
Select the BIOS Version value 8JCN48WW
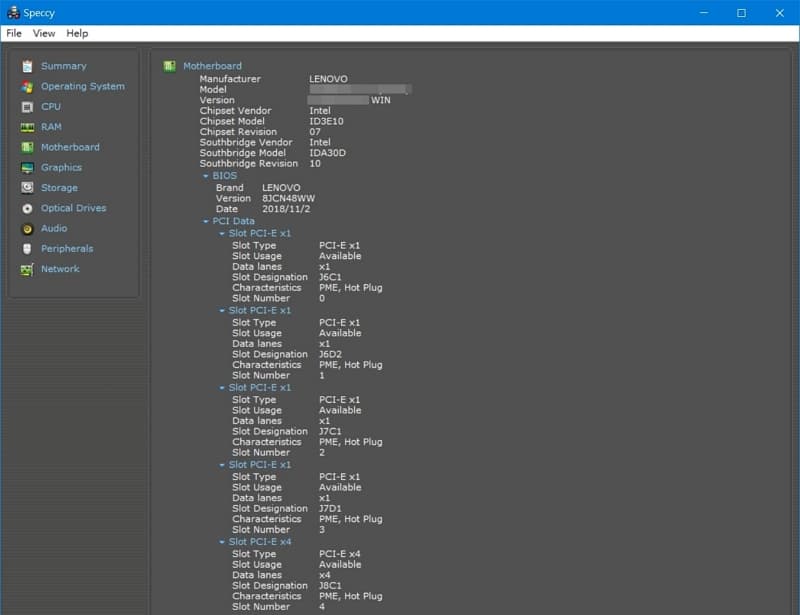[x=288, y=199]
